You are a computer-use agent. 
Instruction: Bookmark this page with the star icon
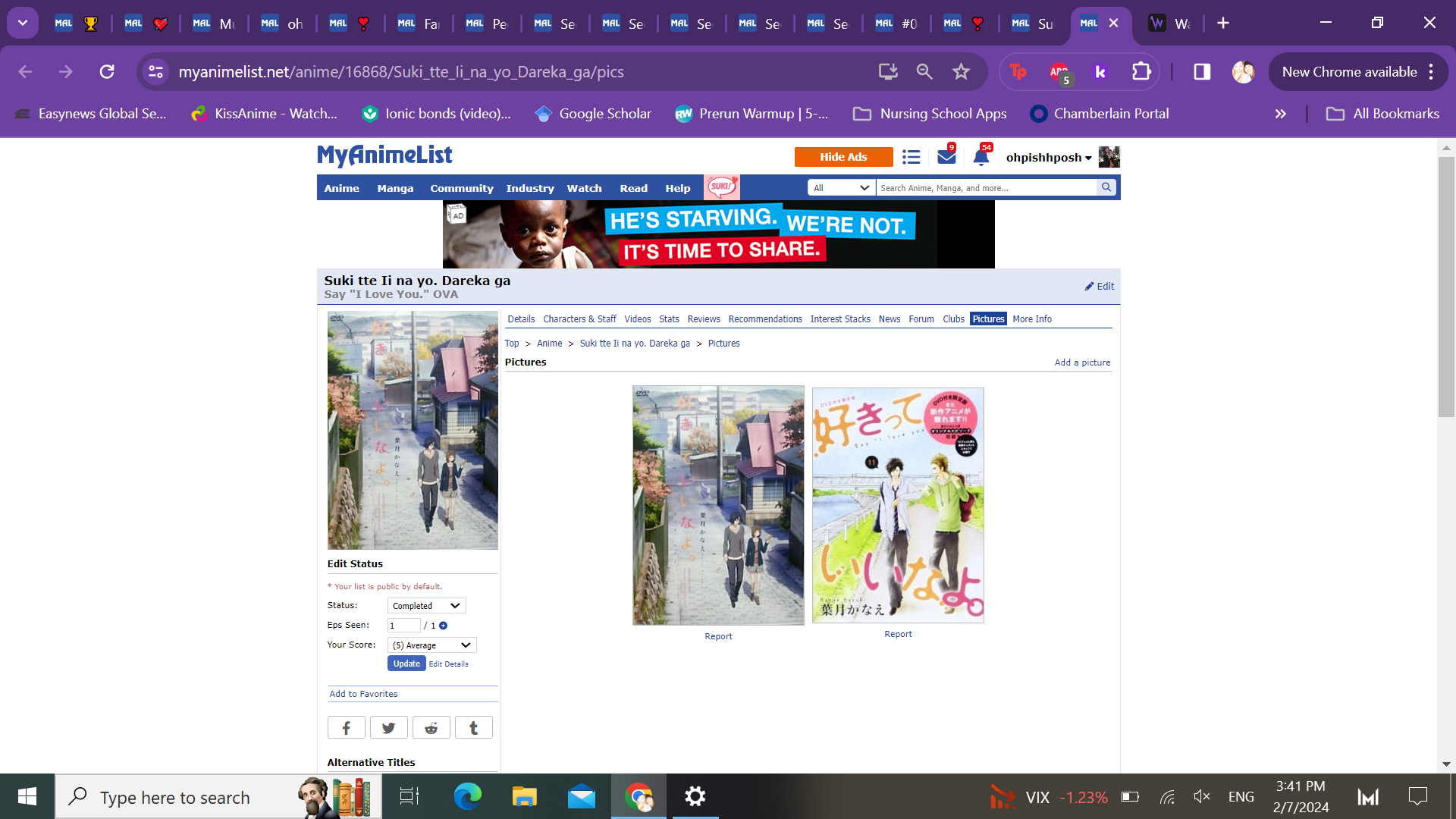pos(961,72)
